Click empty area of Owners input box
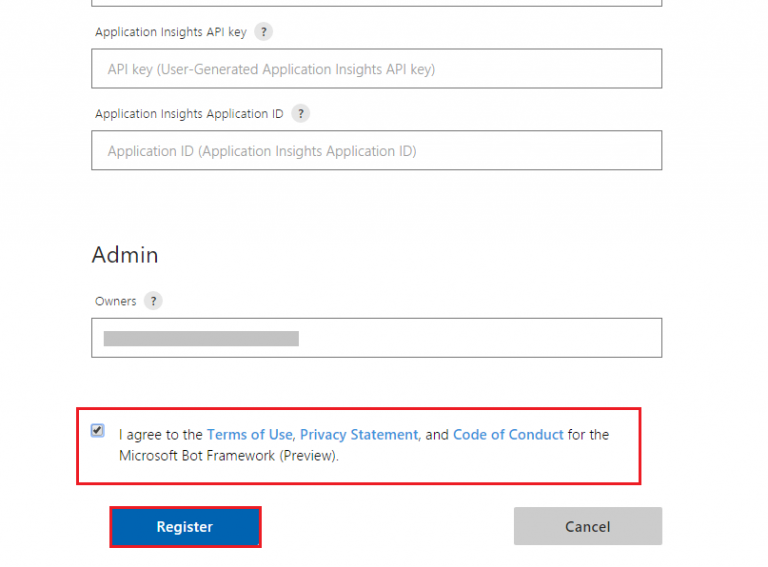768x567 pixels. point(480,338)
